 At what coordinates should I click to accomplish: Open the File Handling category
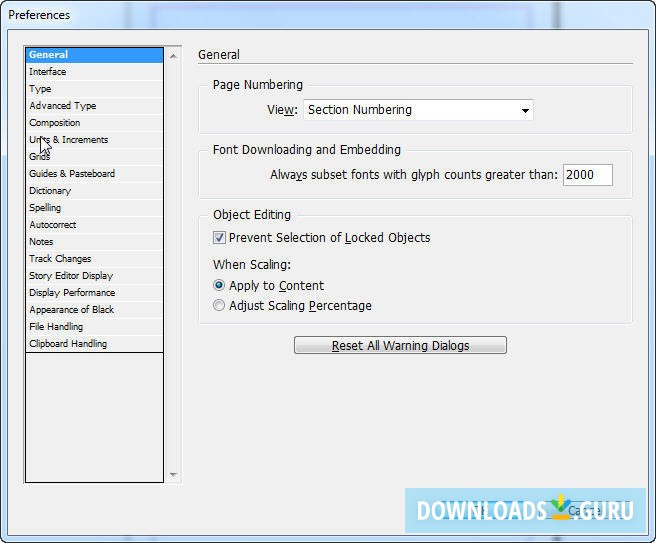(94, 327)
